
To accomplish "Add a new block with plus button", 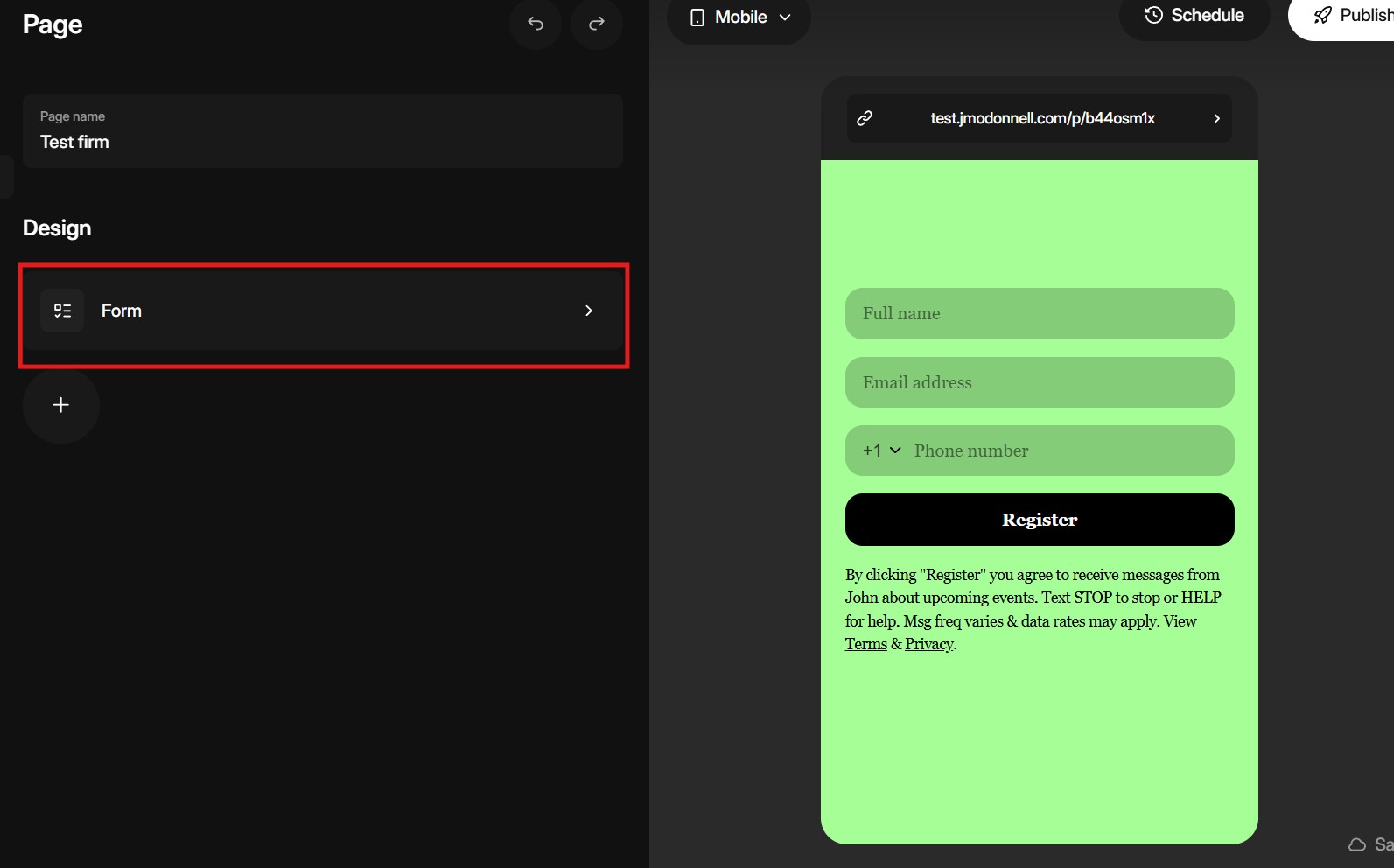I will [x=61, y=405].
